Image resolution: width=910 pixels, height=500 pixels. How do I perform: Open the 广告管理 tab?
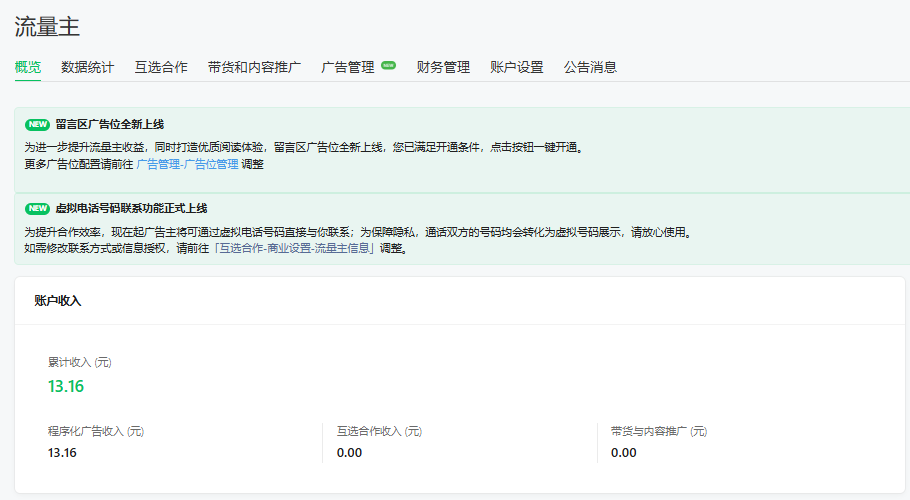tap(348, 68)
